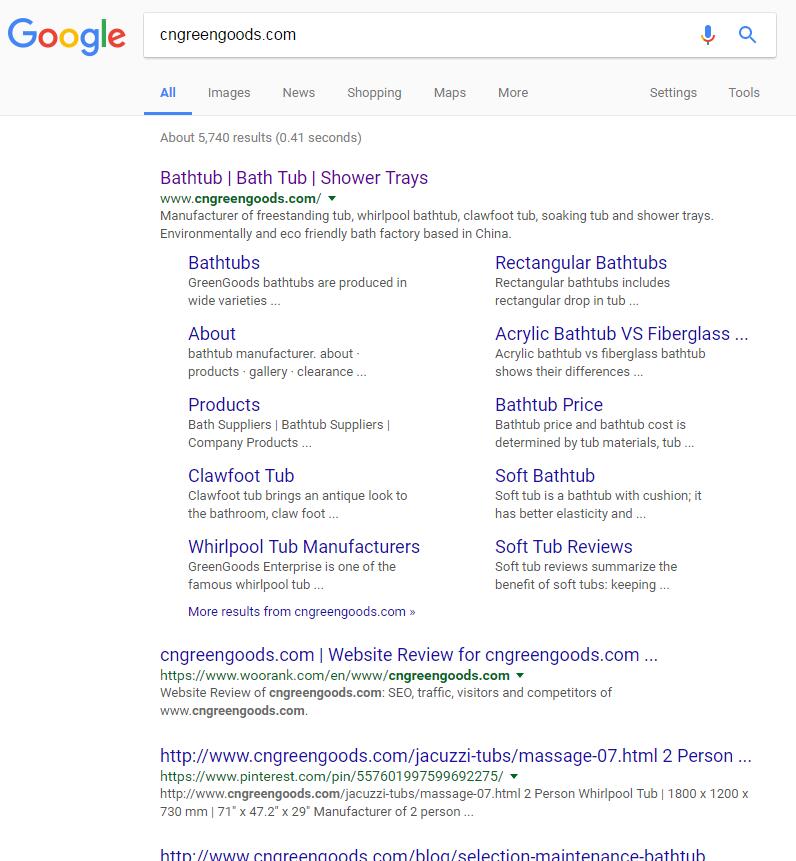This screenshot has height=861, width=796.
Task: Open the Products sitelink
Action: point(223,405)
